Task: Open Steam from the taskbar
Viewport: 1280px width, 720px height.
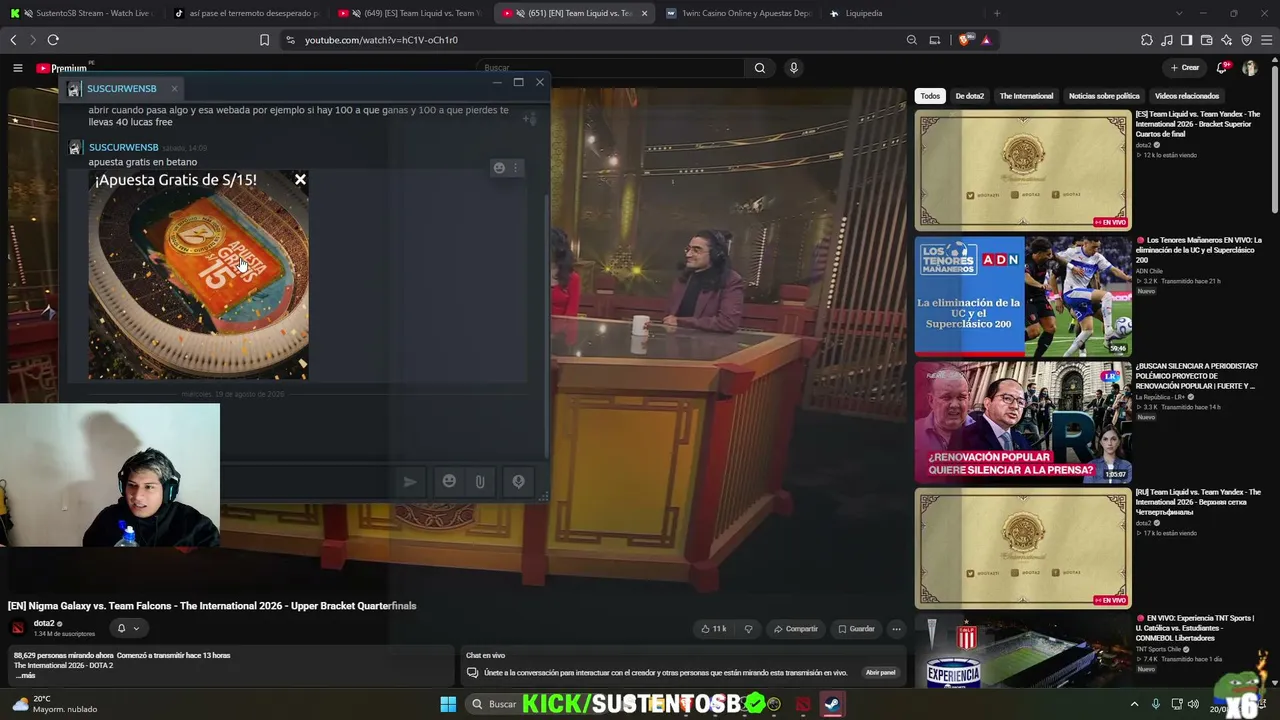Action: [x=832, y=704]
